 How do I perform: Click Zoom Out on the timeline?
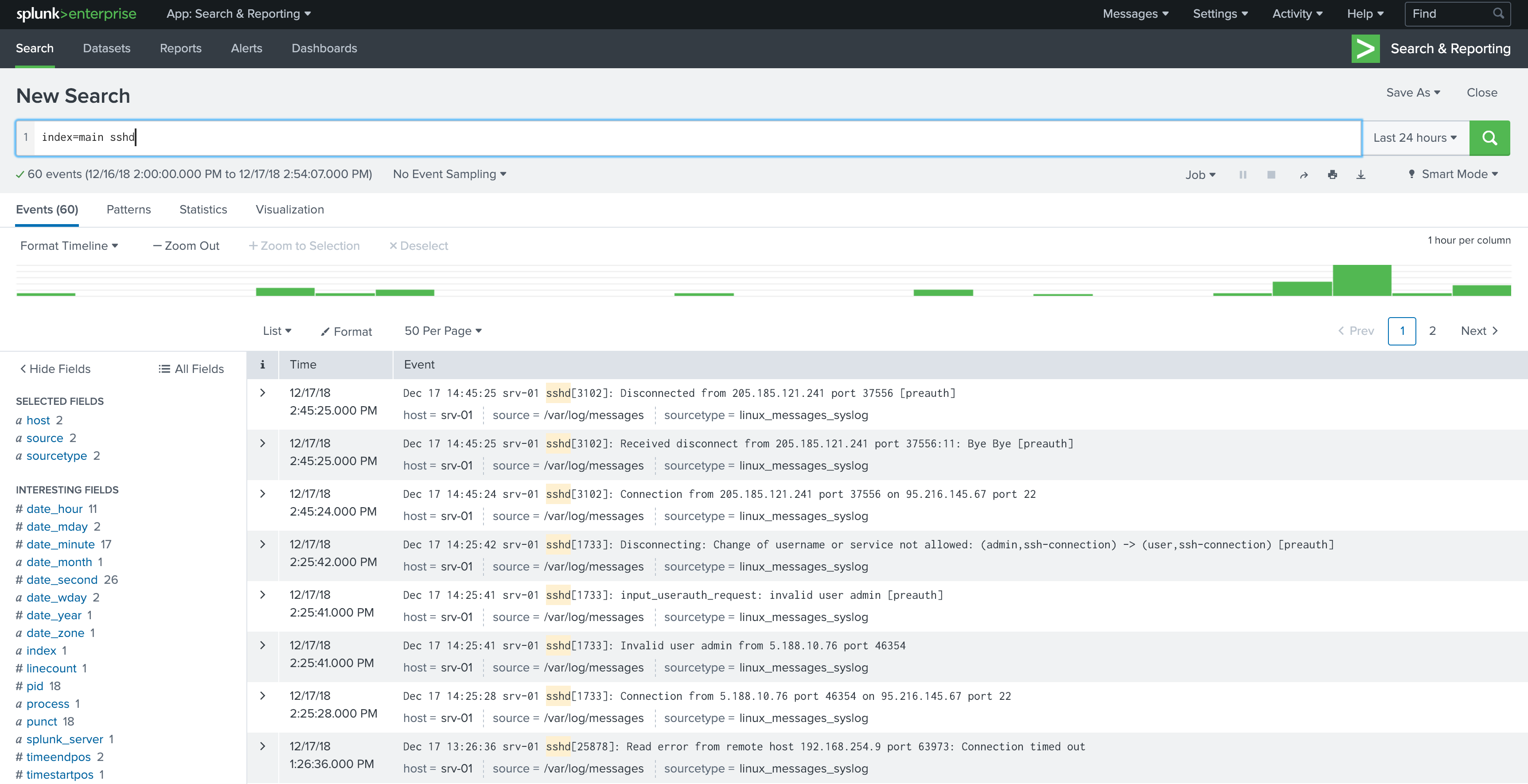(185, 245)
